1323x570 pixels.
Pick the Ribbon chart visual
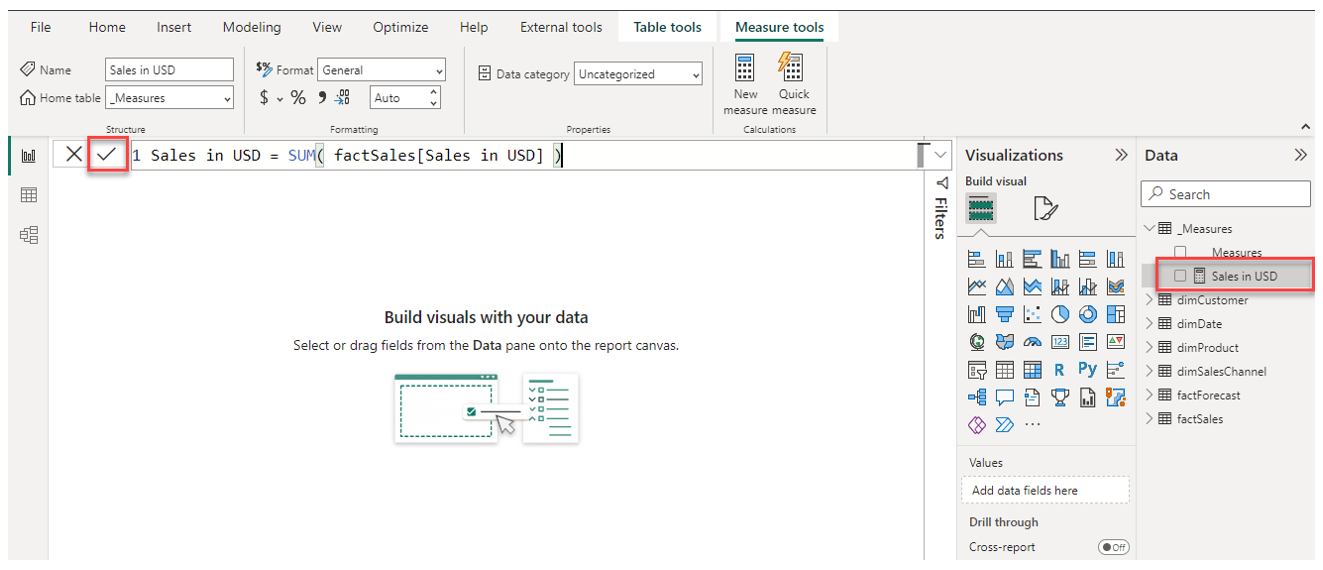pos(1116,287)
